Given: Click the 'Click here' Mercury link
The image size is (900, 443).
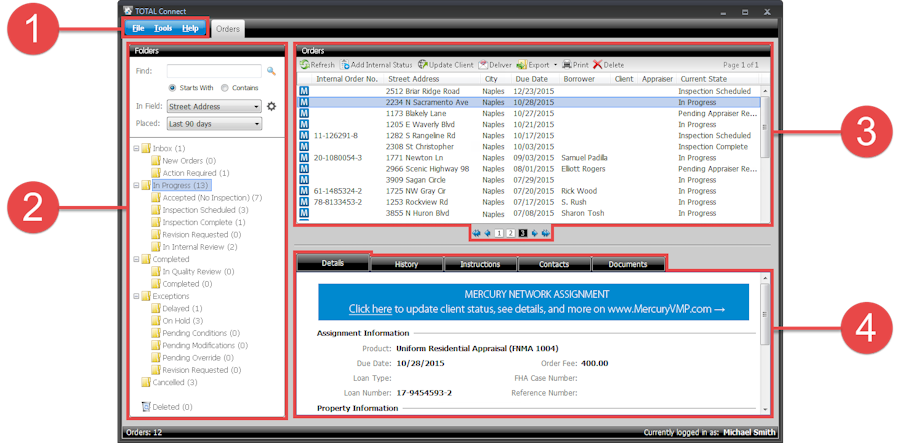Looking at the screenshot, I should (370, 309).
